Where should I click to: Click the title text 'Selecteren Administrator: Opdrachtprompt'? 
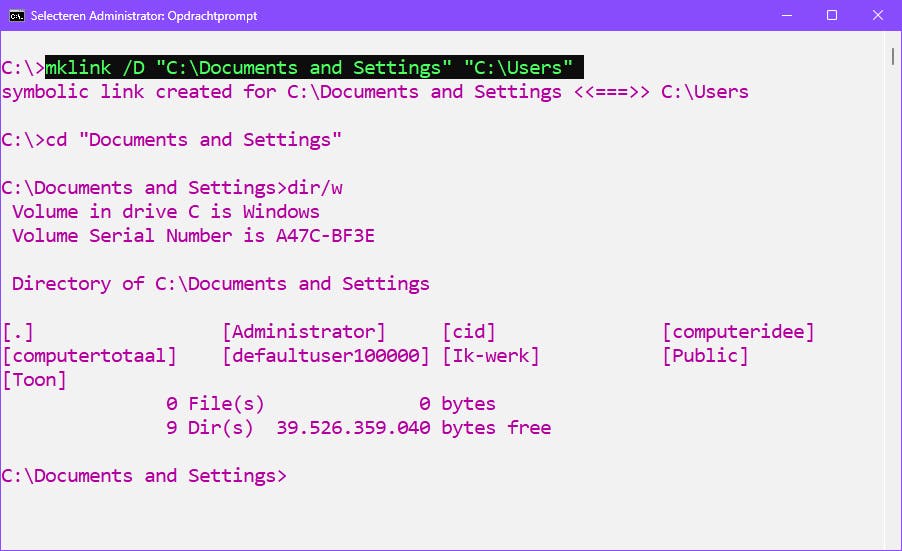coord(144,16)
